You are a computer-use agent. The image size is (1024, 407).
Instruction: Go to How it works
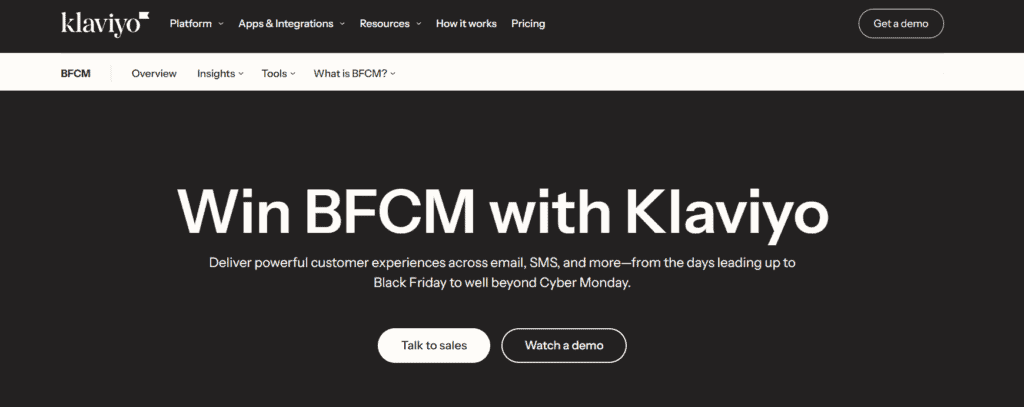coord(466,24)
